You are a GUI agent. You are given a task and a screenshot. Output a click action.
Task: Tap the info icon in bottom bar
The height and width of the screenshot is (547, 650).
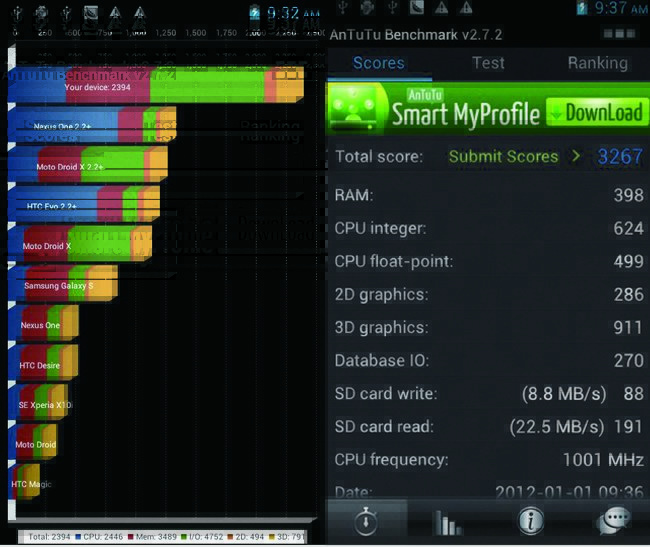[529, 521]
